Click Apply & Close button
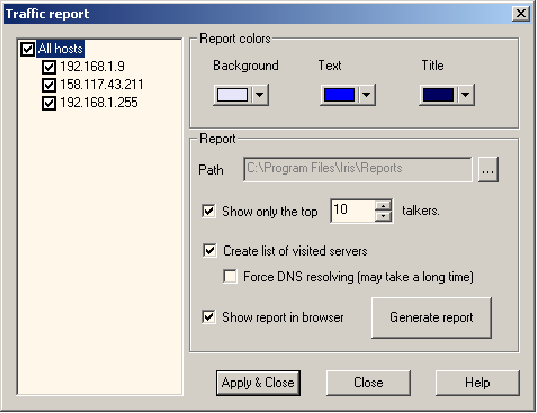Viewport: 537px width, 413px height. (x=258, y=383)
